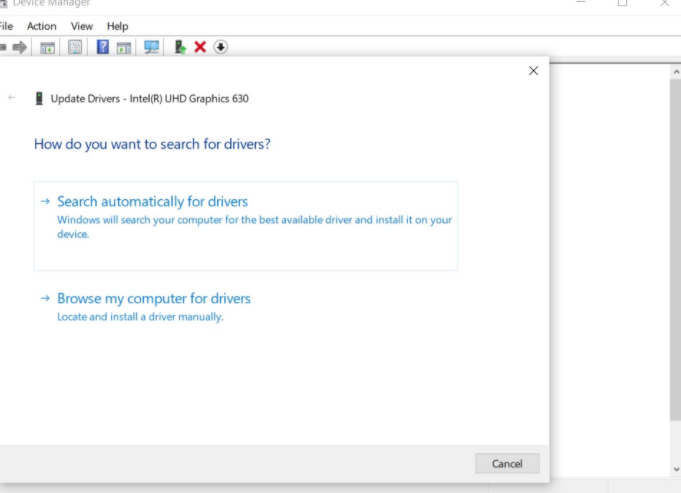Click the device icon beside Update Drivers title
681x493 pixels.
(x=39, y=99)
